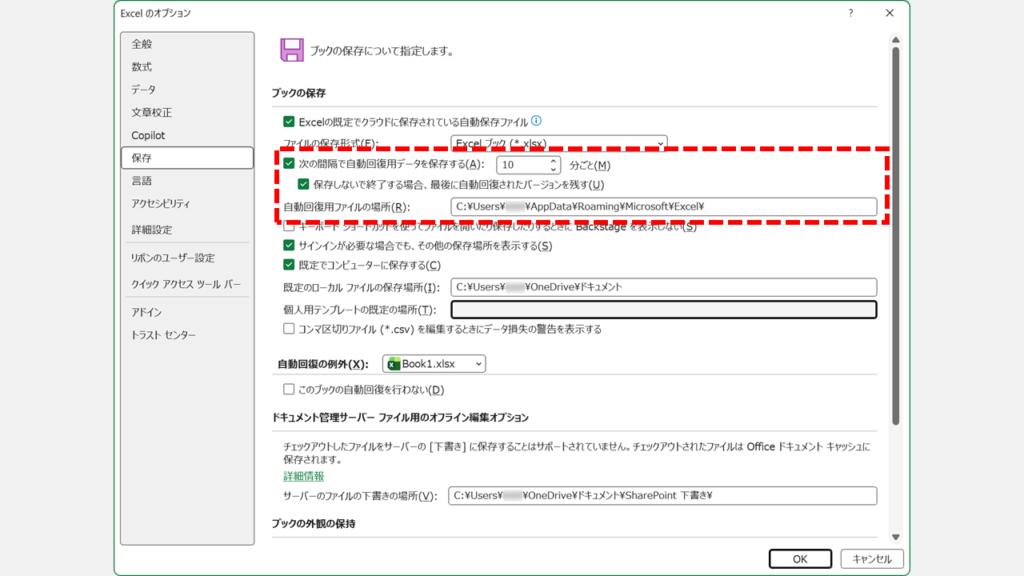Increase the AutoRecover minutes with the up arrow

(x=552, y=161)
